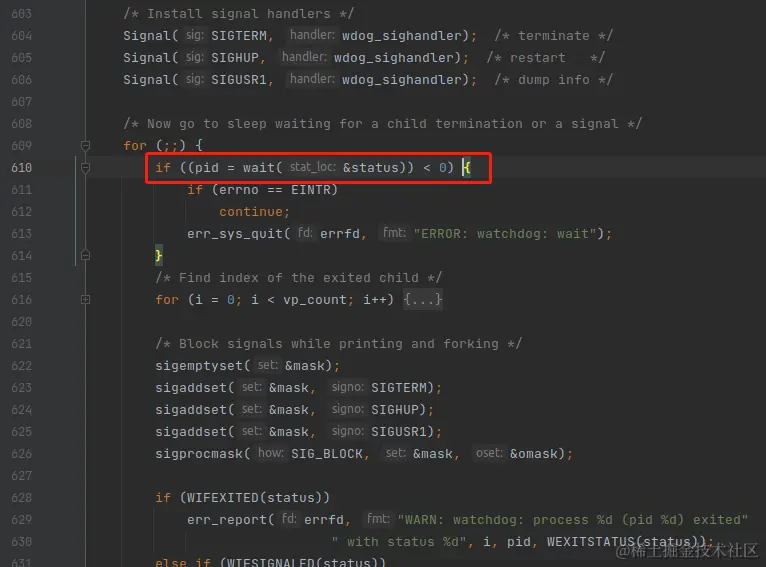Expand the collapsed {...} code placeholder
This screenshot has height=567, width=766.
click(x=423, y=299)
